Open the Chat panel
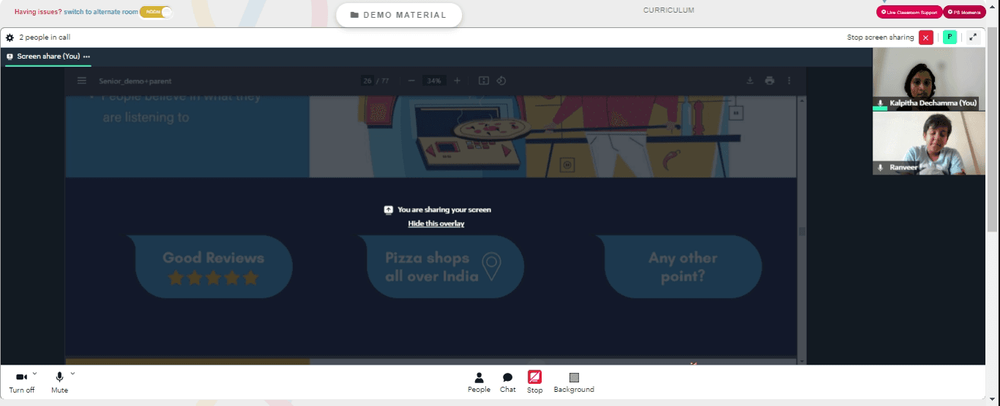Screen dimensions: 1000x406 coord(508,382)
